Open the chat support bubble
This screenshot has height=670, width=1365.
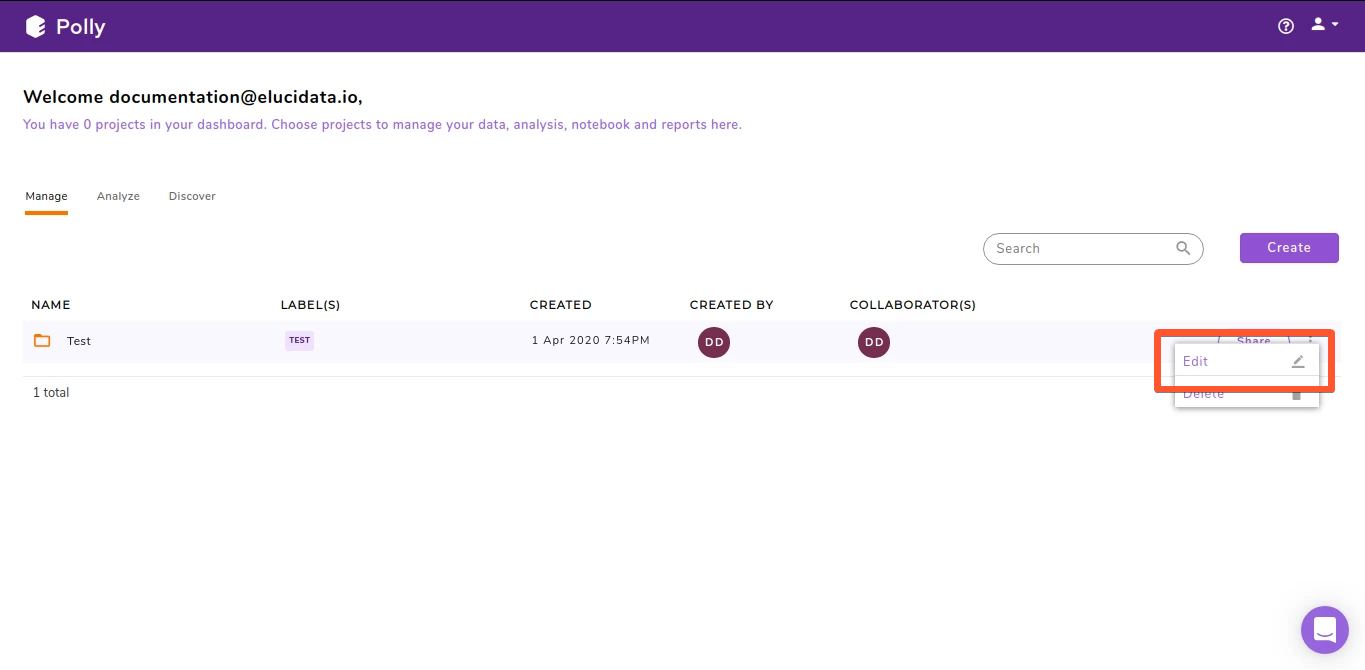pos(1324,629)
